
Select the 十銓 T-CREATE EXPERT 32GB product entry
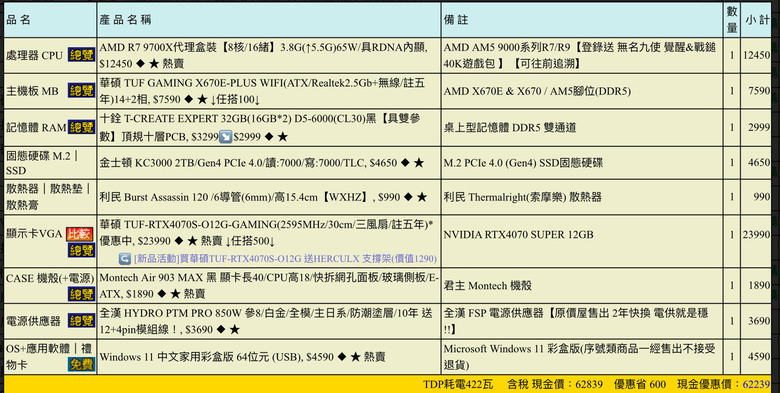tap(260, 127)
